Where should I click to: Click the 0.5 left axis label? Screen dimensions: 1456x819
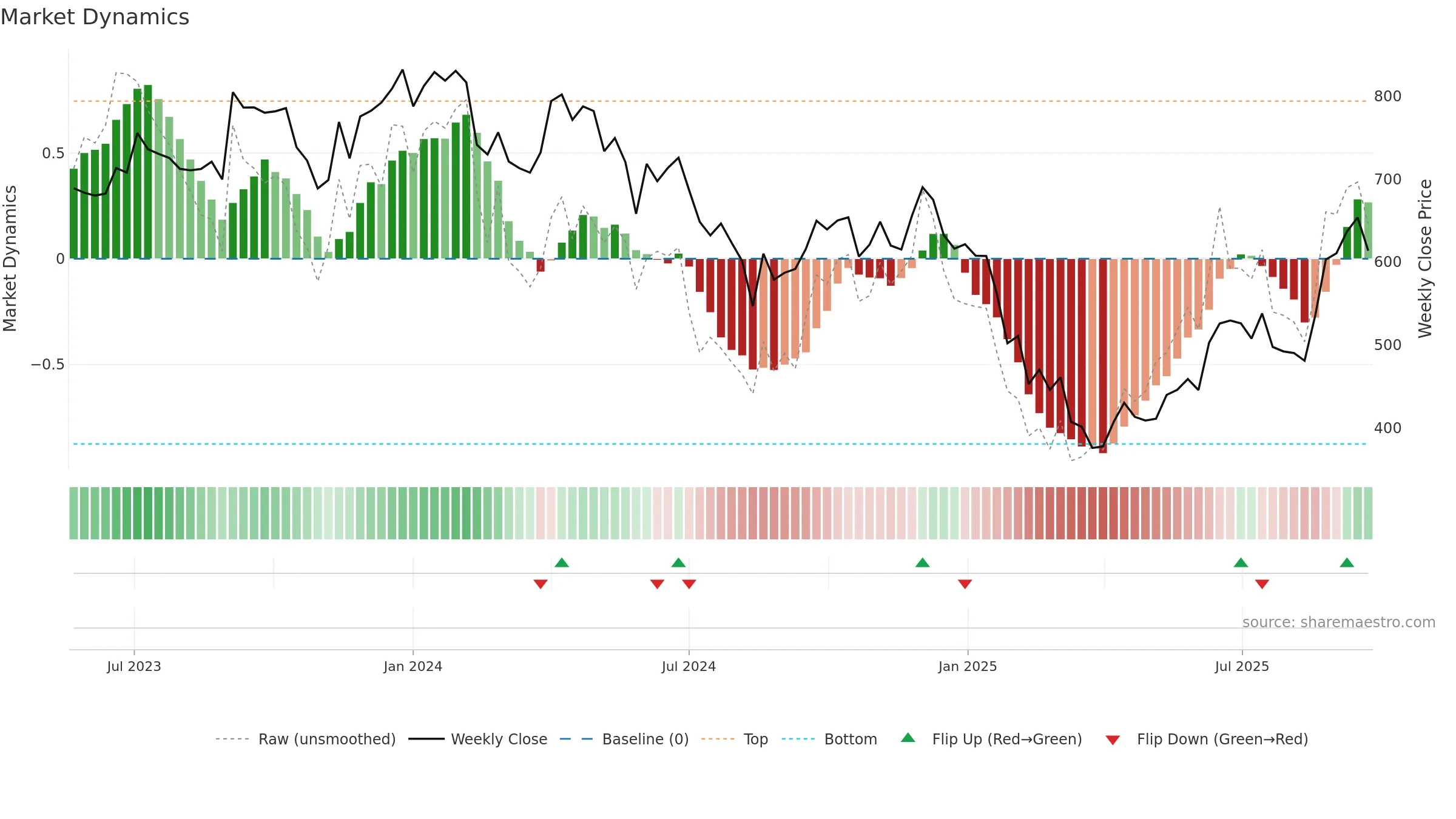[x=53, y=153]
